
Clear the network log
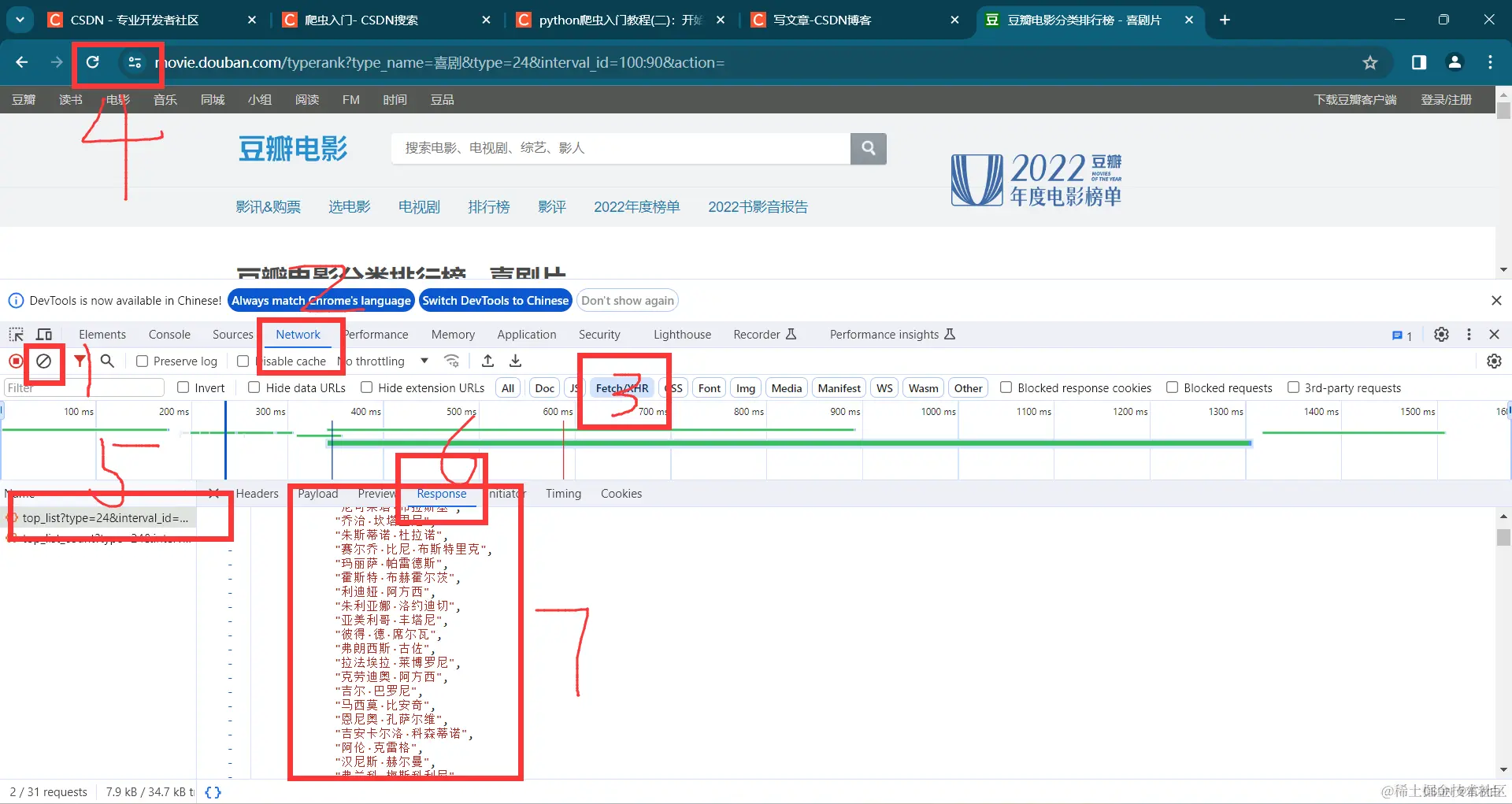[x=44, y=361]
